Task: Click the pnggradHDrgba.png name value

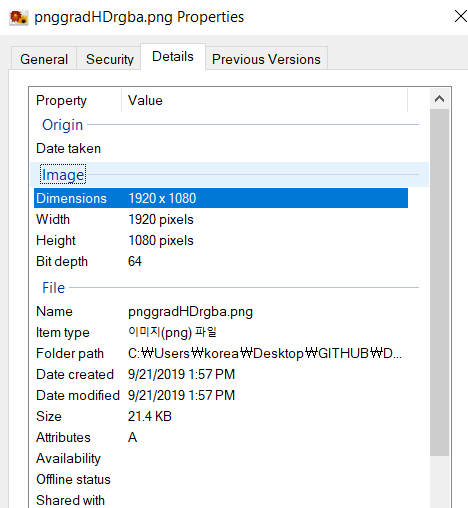Action: [x=190, y=312]
